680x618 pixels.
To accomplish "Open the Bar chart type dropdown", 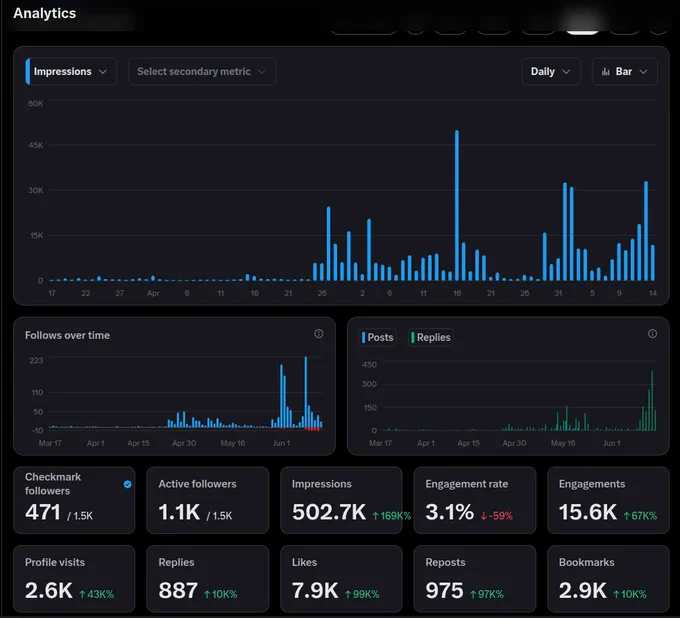I will coord(624,72).
